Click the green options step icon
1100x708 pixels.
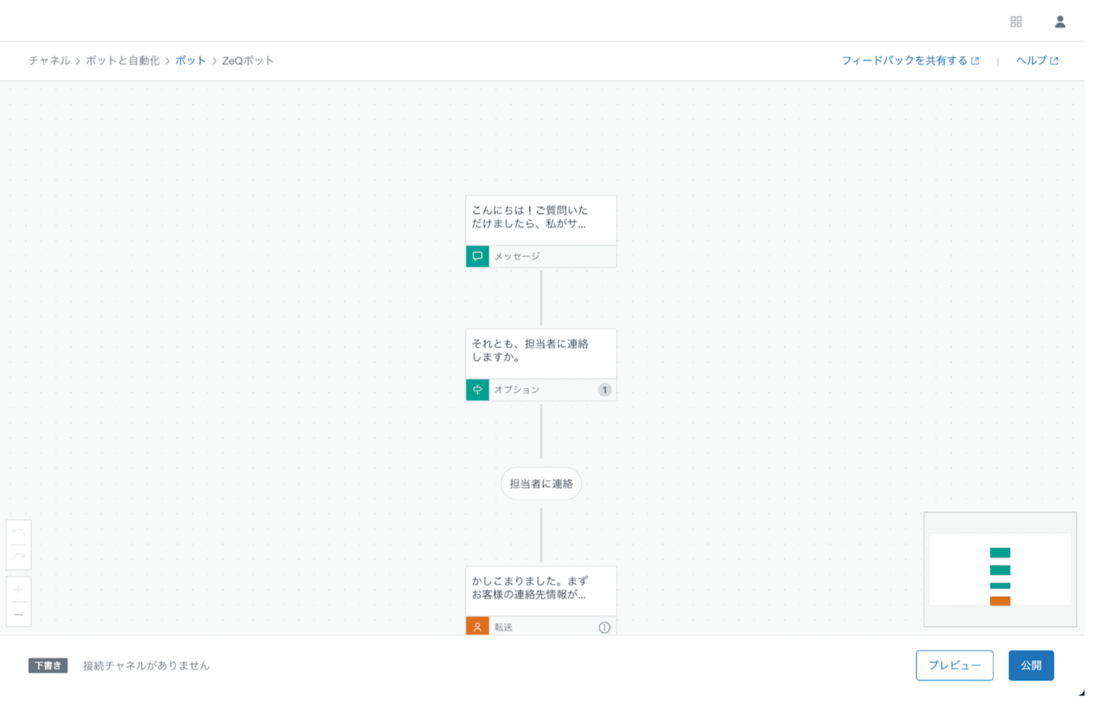pos(478,389)
